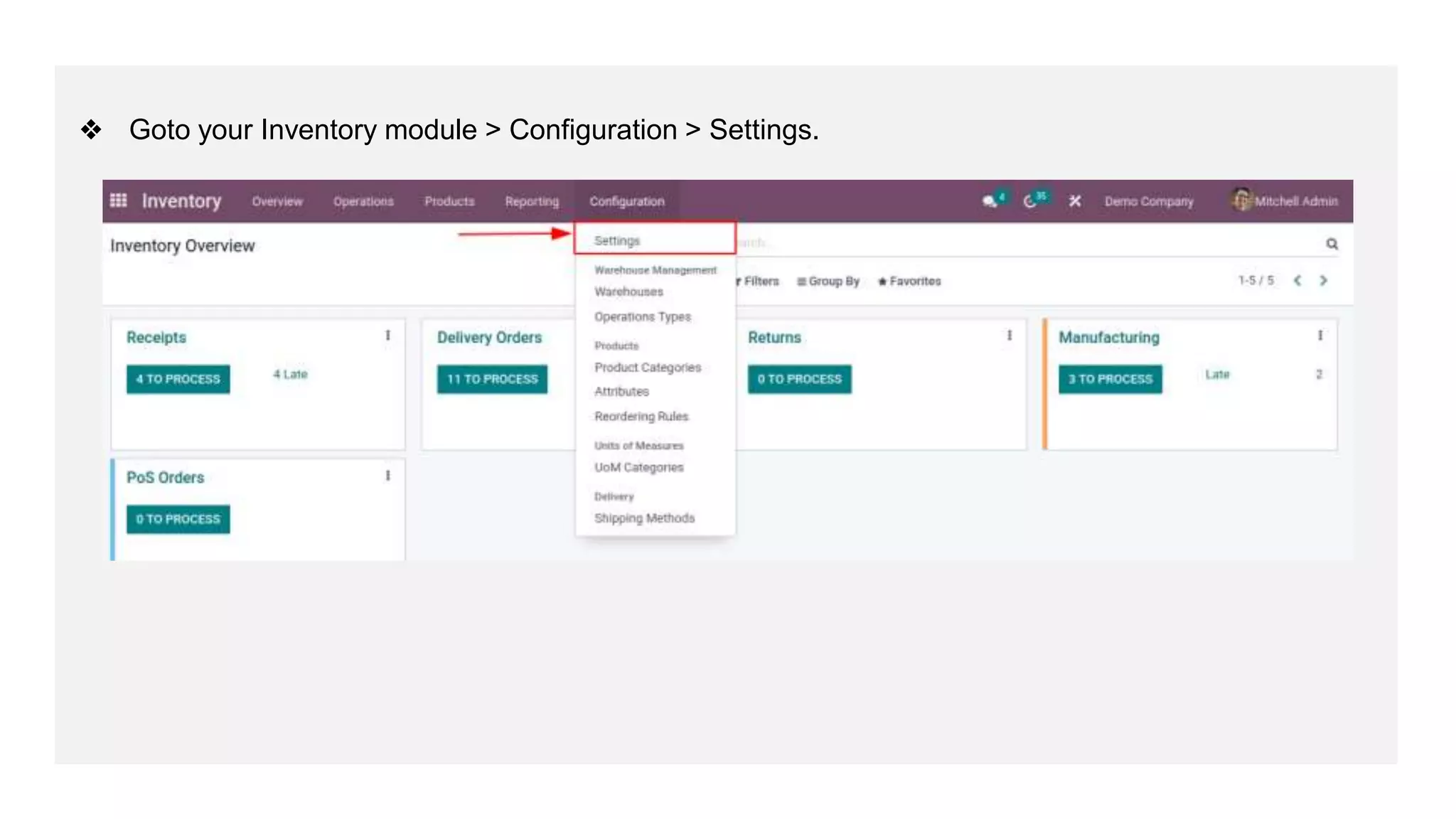
Task: Open the apps grid menu icon
Action: pyautogui.click(x=118, y=200)
